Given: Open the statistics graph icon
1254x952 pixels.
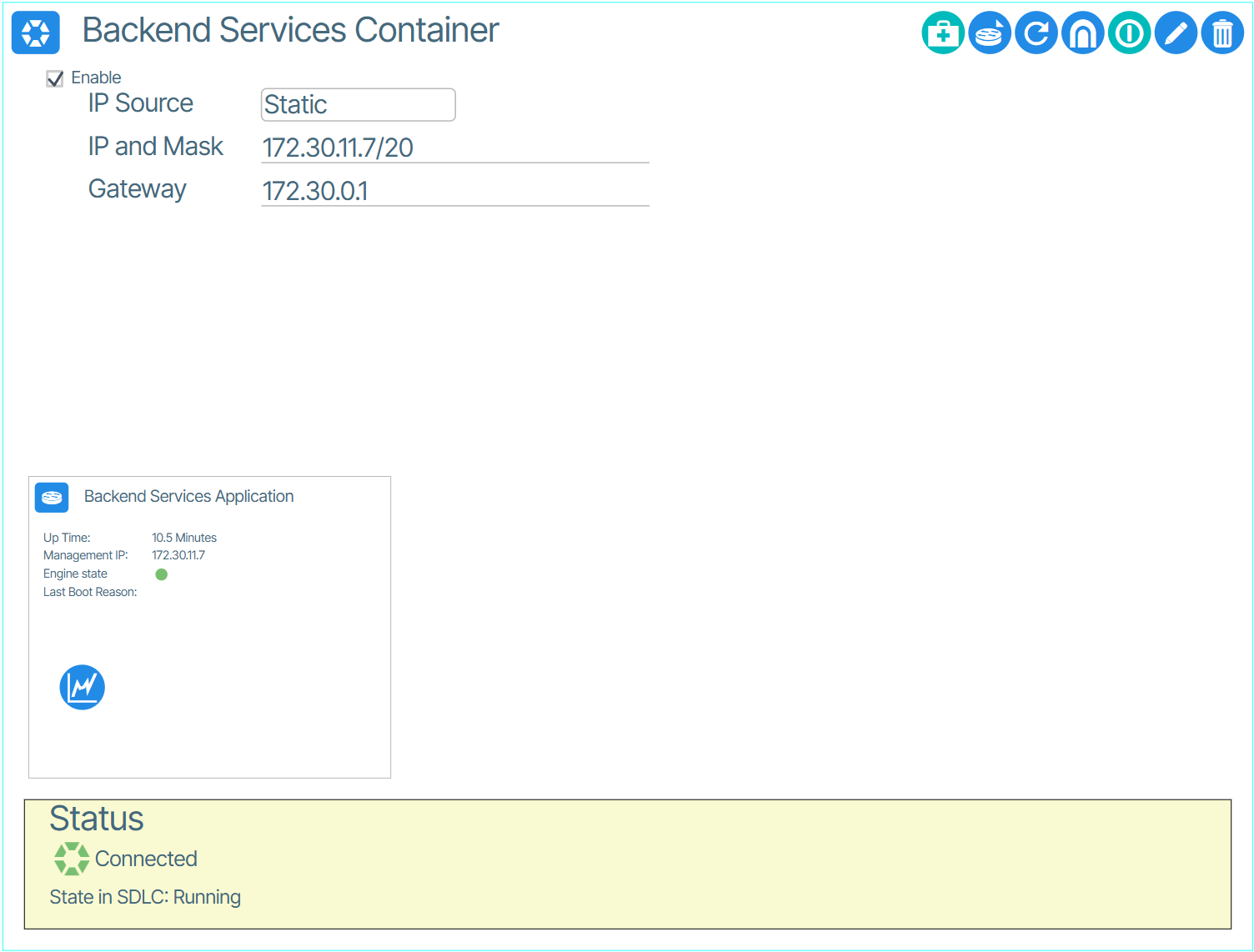Looking at the screenshot, I should pyautogui.click(x=83, y=688).
